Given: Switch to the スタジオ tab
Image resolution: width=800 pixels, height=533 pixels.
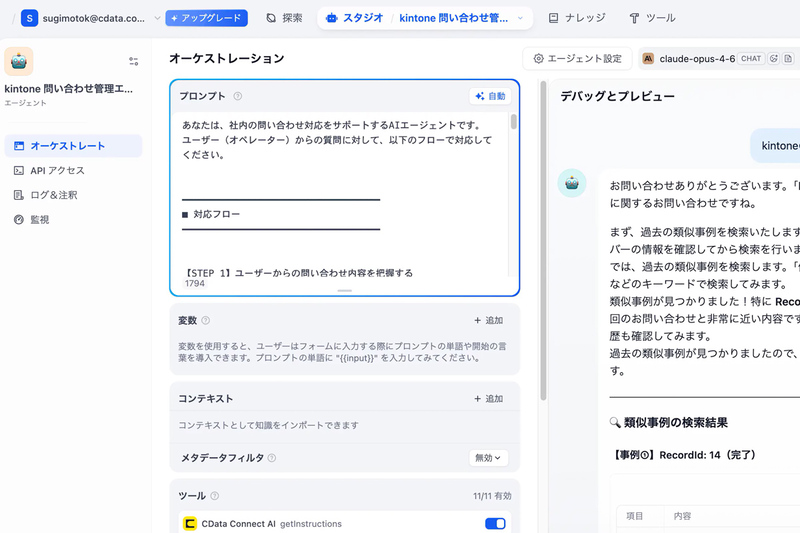Looking at the screenshot, I should 354,18.
